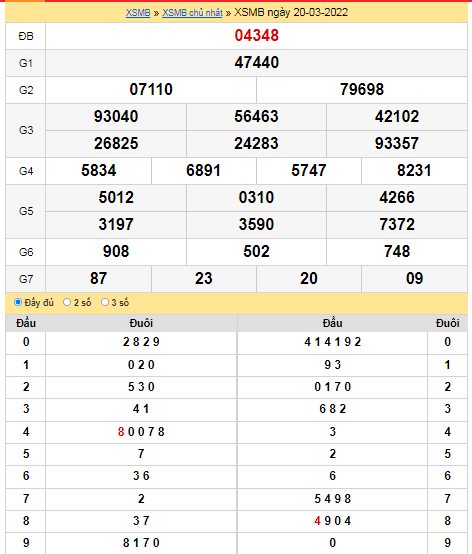This screenshot has height=554, width=472.
Task: Click the G3 row label
Action: click(x=26, y=130)
